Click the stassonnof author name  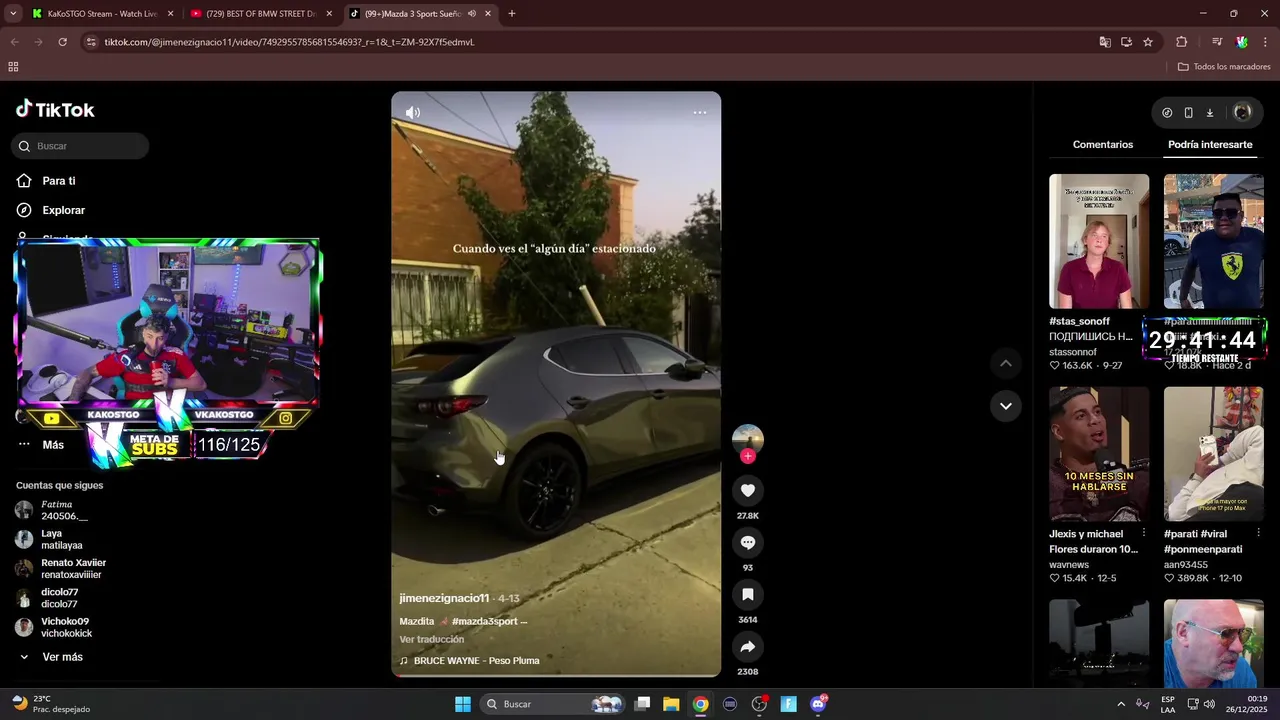click(x=1073, y=352)
